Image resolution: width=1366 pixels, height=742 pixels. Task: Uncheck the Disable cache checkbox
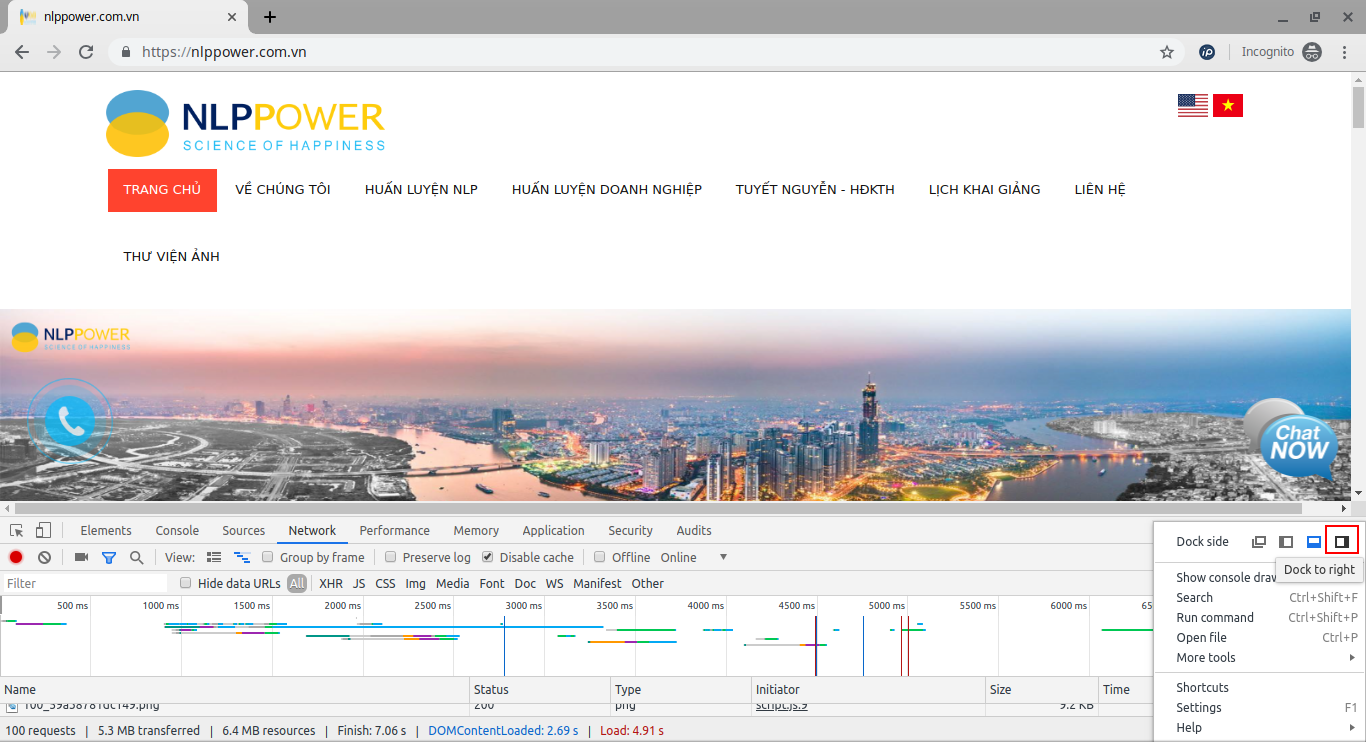[x=488, y=557]
